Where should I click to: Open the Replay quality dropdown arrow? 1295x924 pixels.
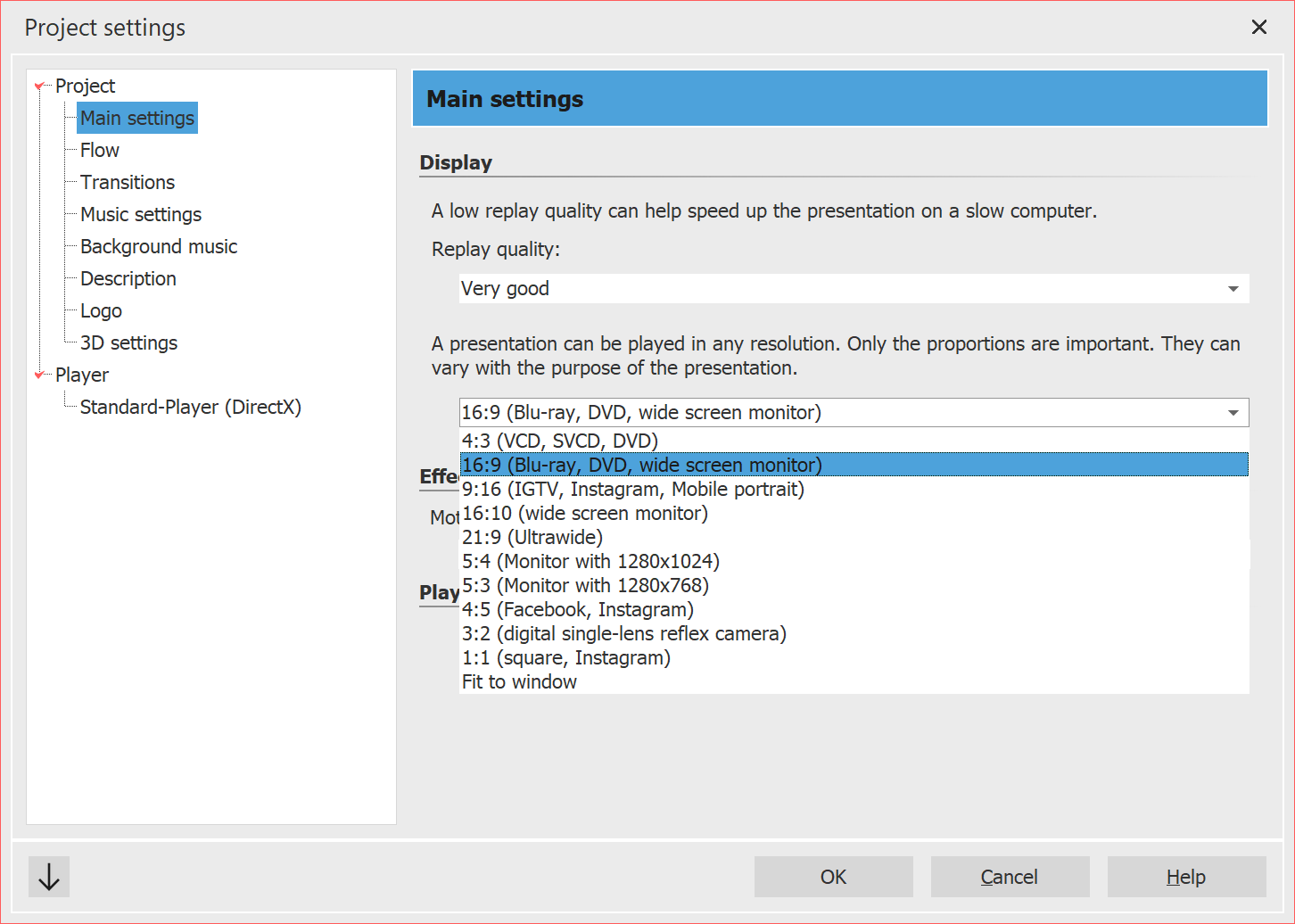pos(1233,288)
